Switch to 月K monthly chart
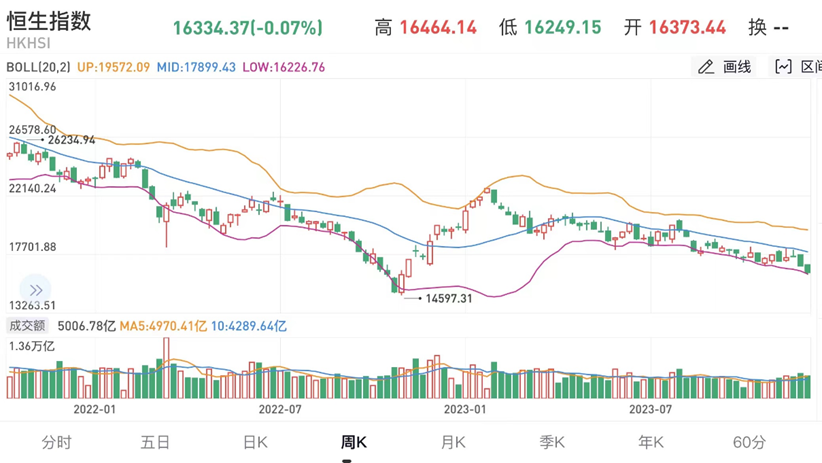 [x=453, y=442]
